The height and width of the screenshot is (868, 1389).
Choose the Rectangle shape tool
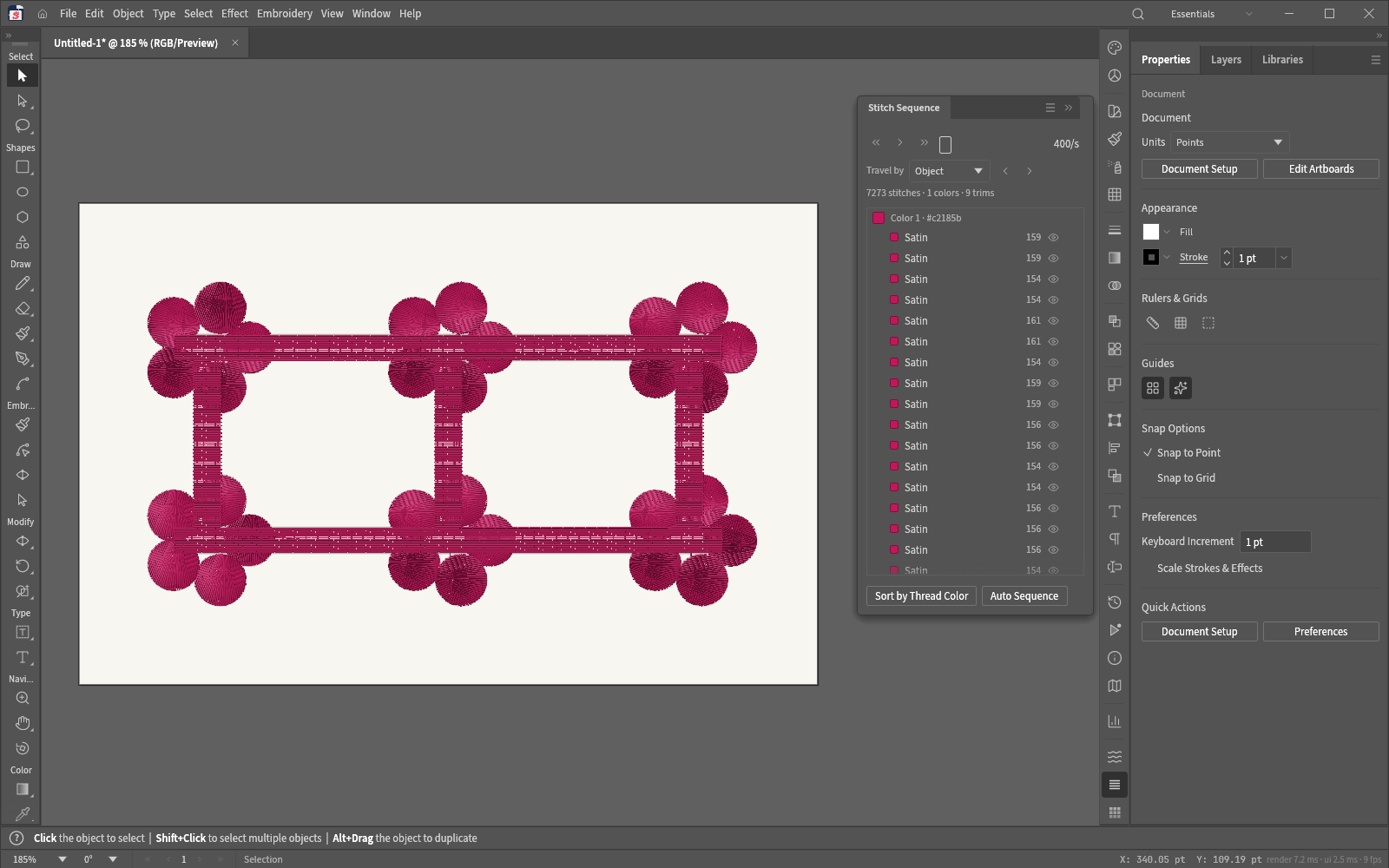[x=23, y=168]
